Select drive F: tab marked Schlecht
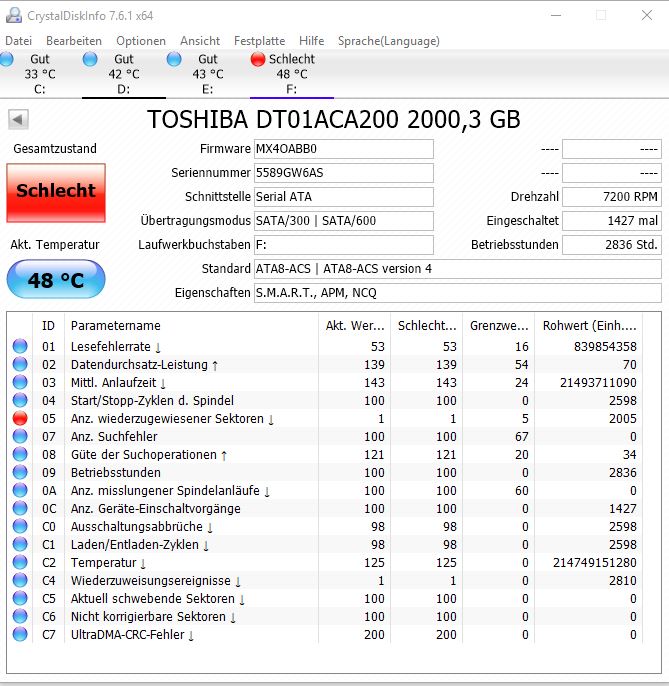This screenshot has height=686, width=669. pyautogui.click(x=292, y=74)
